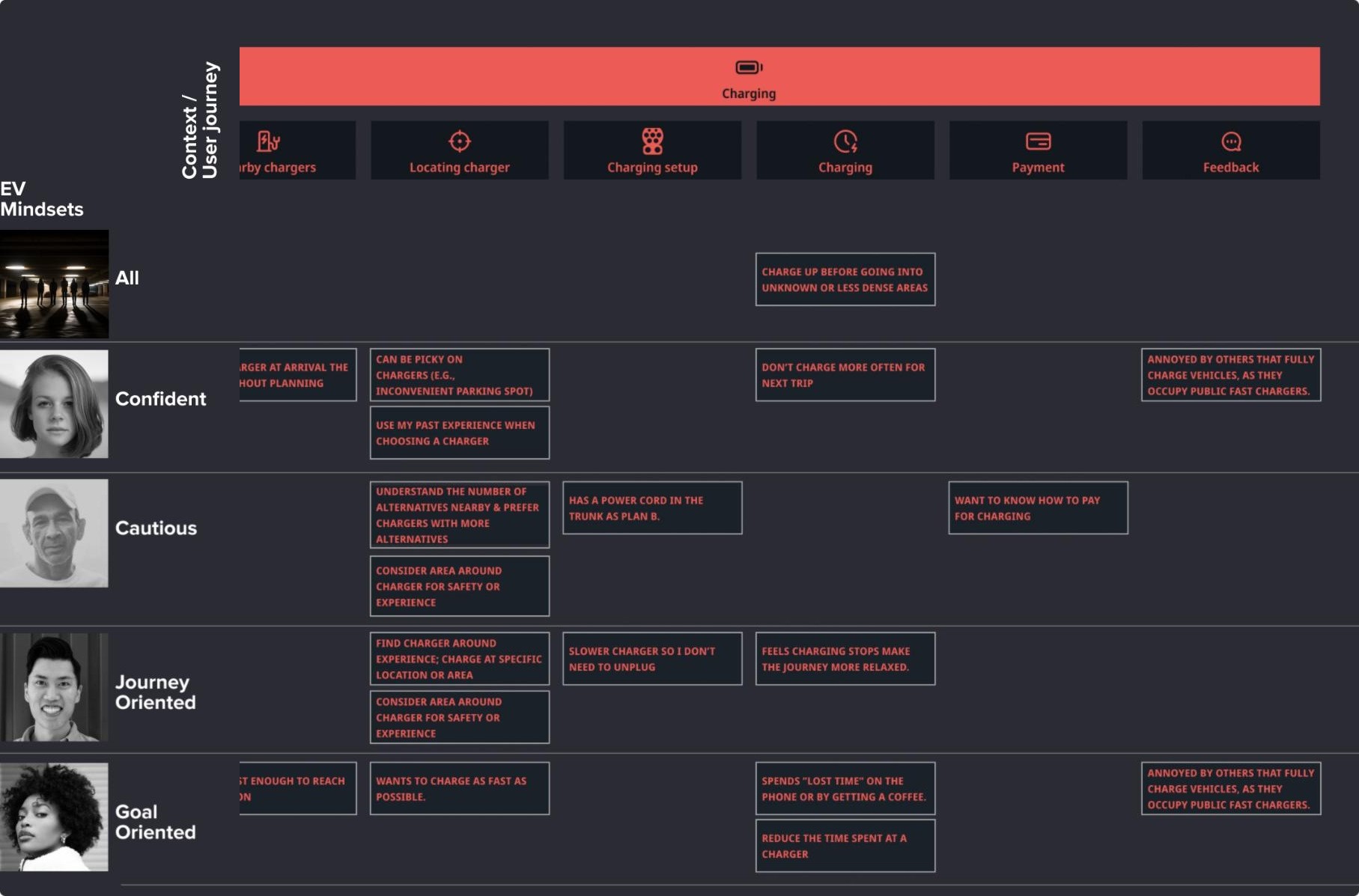Select the 'Has a power cord' card
Viewport: 1359px width, 896px height.
pos(652,508)
